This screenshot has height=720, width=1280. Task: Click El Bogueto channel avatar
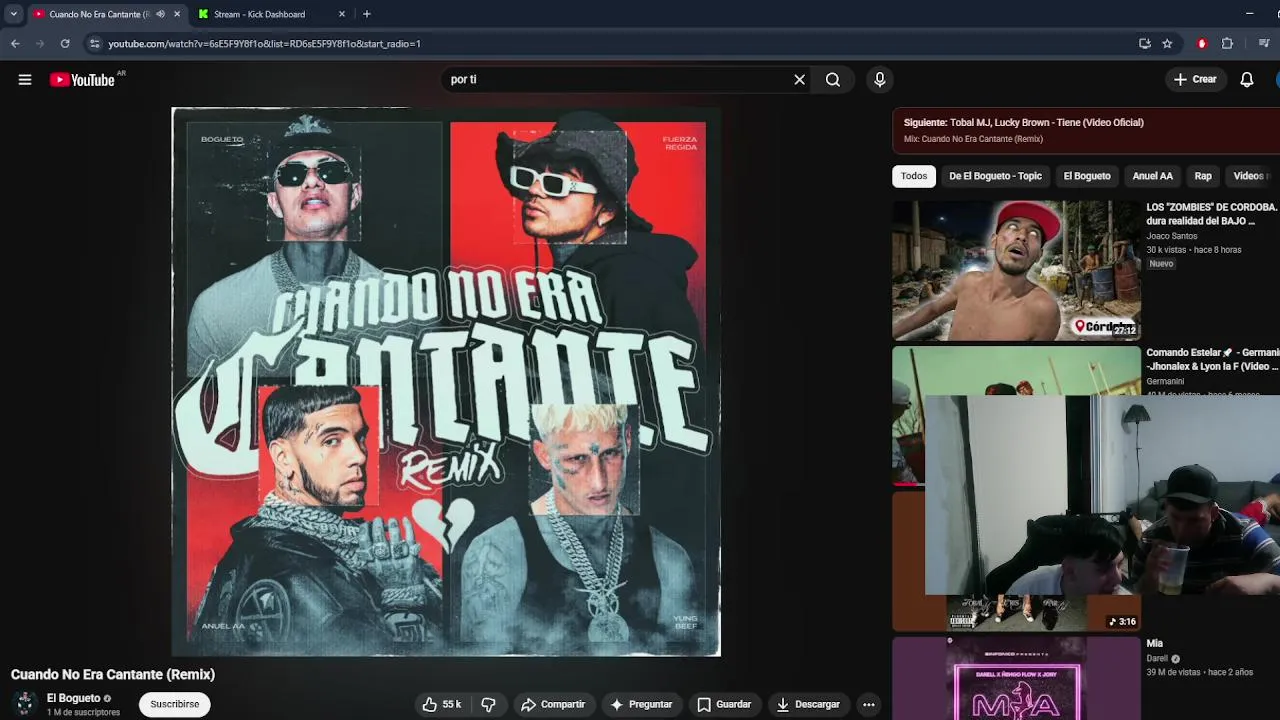point(24,704)
